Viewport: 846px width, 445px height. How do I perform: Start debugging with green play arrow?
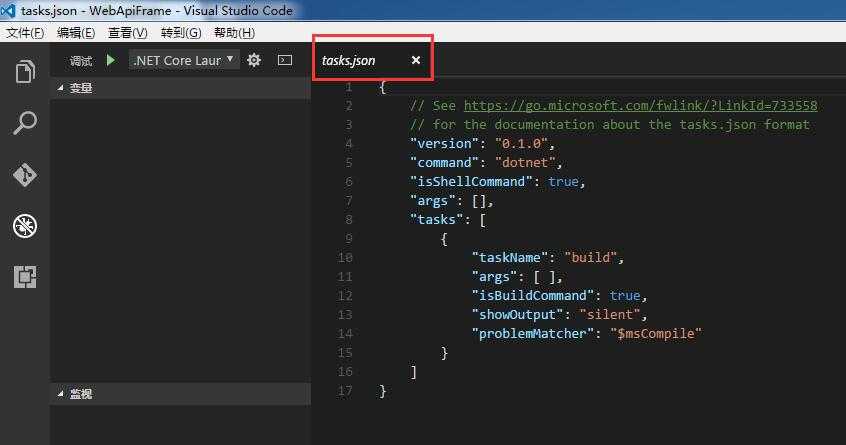[111, 60]
